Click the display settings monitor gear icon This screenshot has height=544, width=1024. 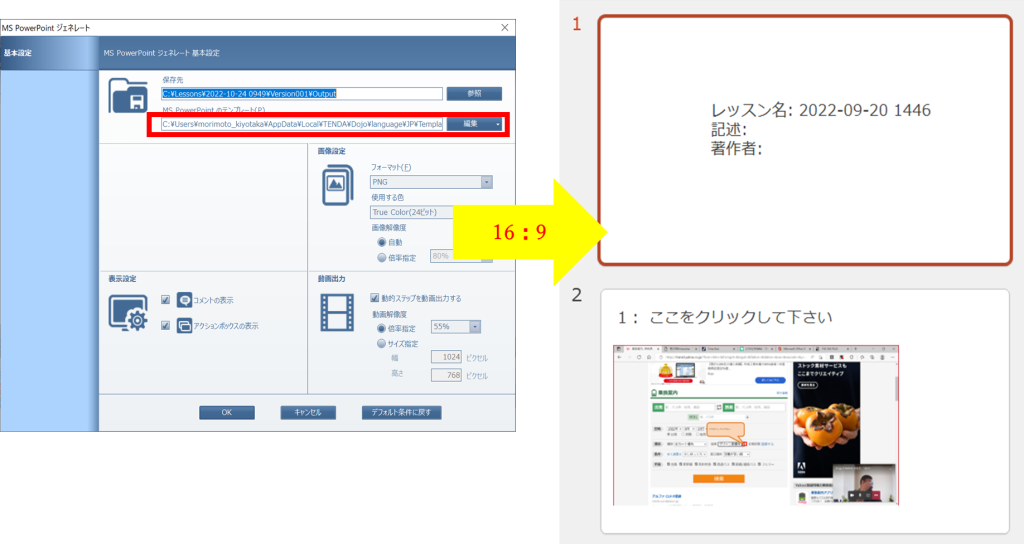128,313
